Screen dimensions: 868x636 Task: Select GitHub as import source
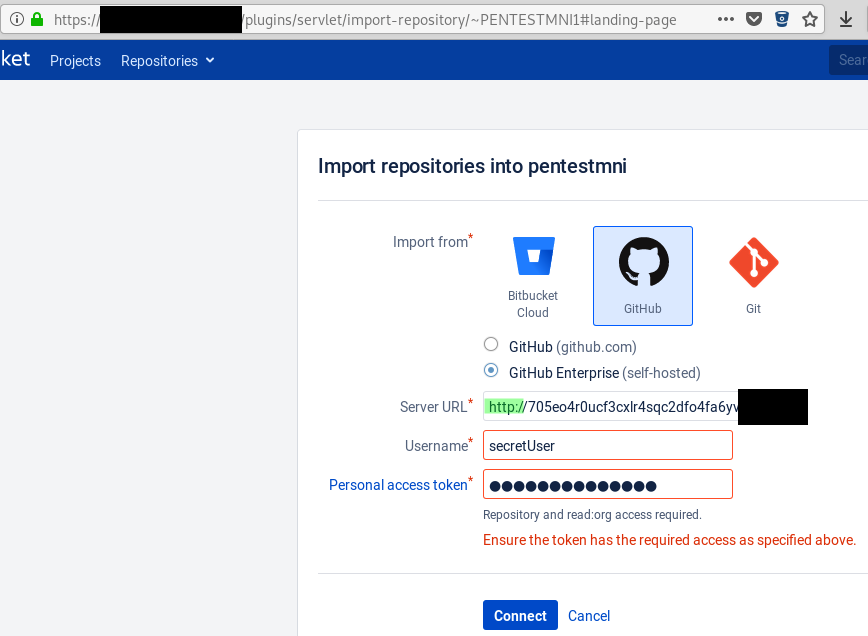coord(643,276)
